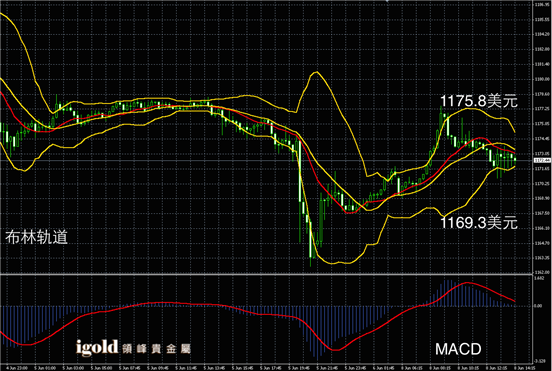This screenshot has width=552, height=371.
Task: Click the 領峰貴金屬 brand text
Action: [157, 349]
